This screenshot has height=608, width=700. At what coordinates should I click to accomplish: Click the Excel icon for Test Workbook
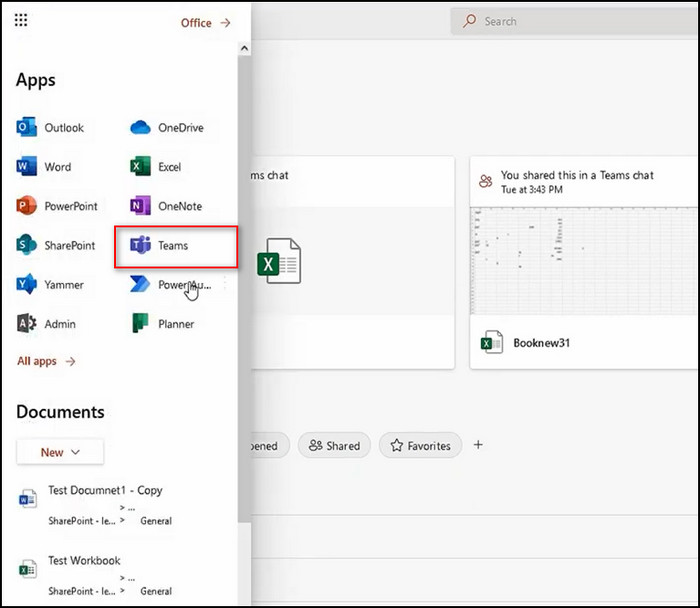click(x=27, y=569)
